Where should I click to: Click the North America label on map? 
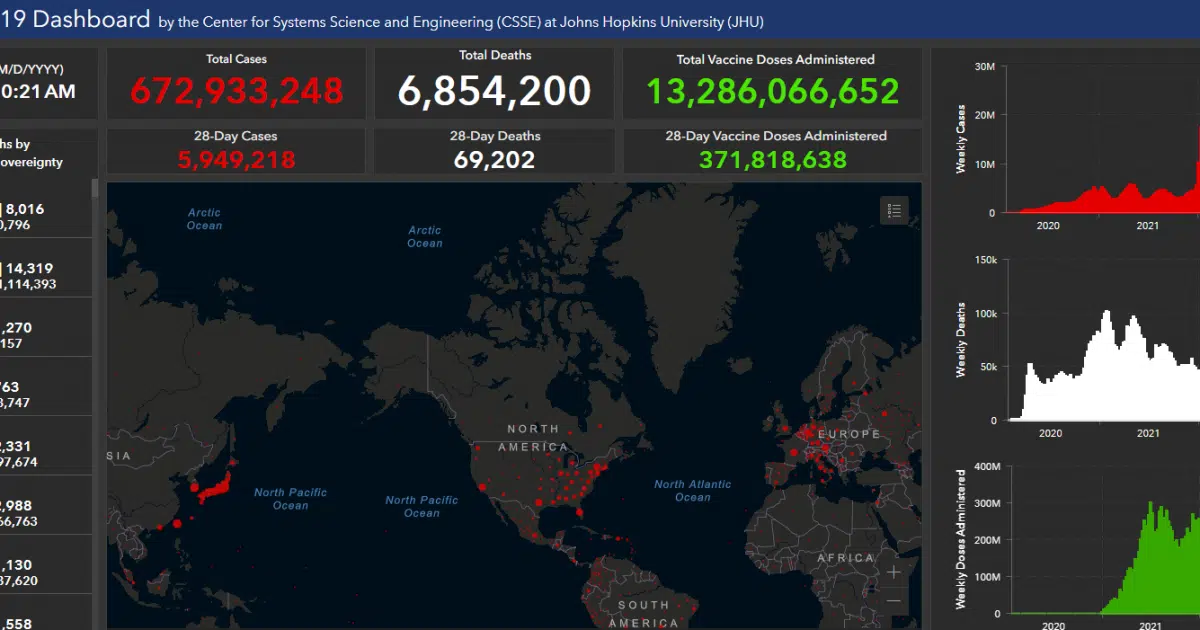pos(533,438)
